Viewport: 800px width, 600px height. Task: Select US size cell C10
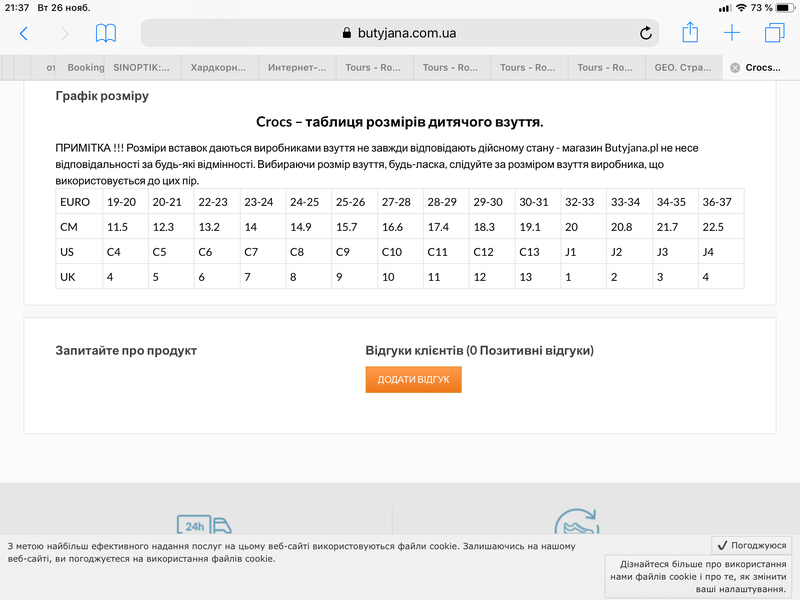pyautogui.click(x=401, y=252)
